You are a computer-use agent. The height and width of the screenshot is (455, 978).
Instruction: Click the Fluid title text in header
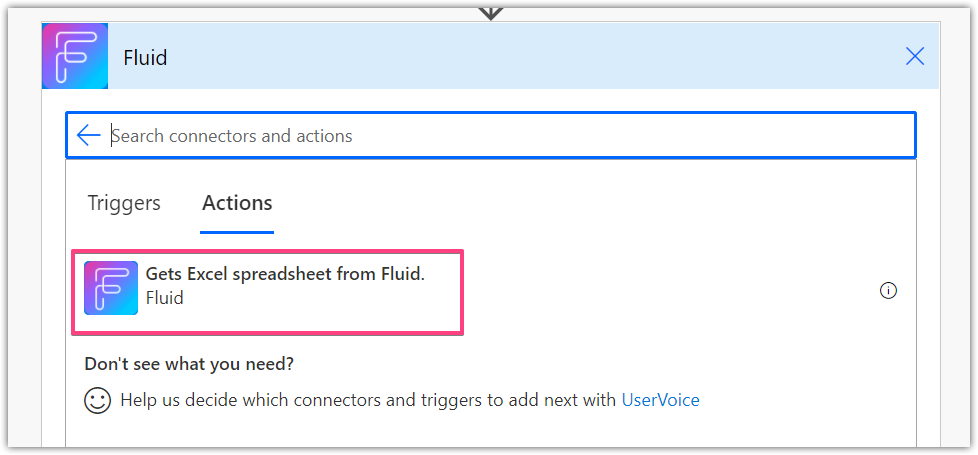[x=145, y=58]
